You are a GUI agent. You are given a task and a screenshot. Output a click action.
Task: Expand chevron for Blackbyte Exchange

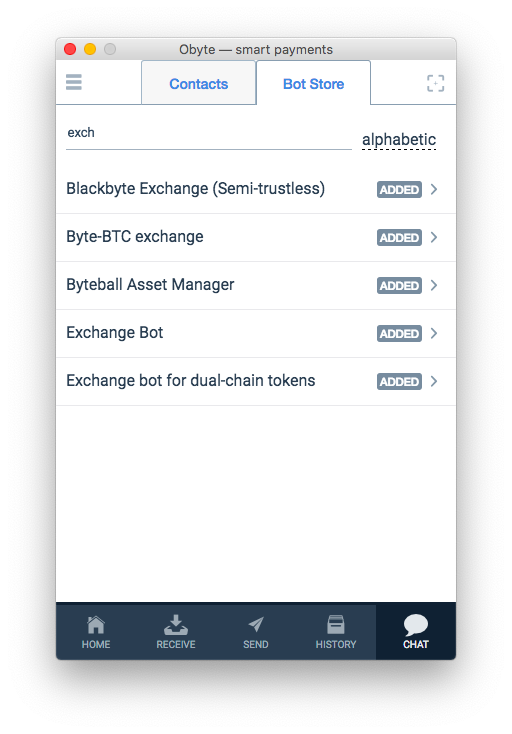[434, 189]
